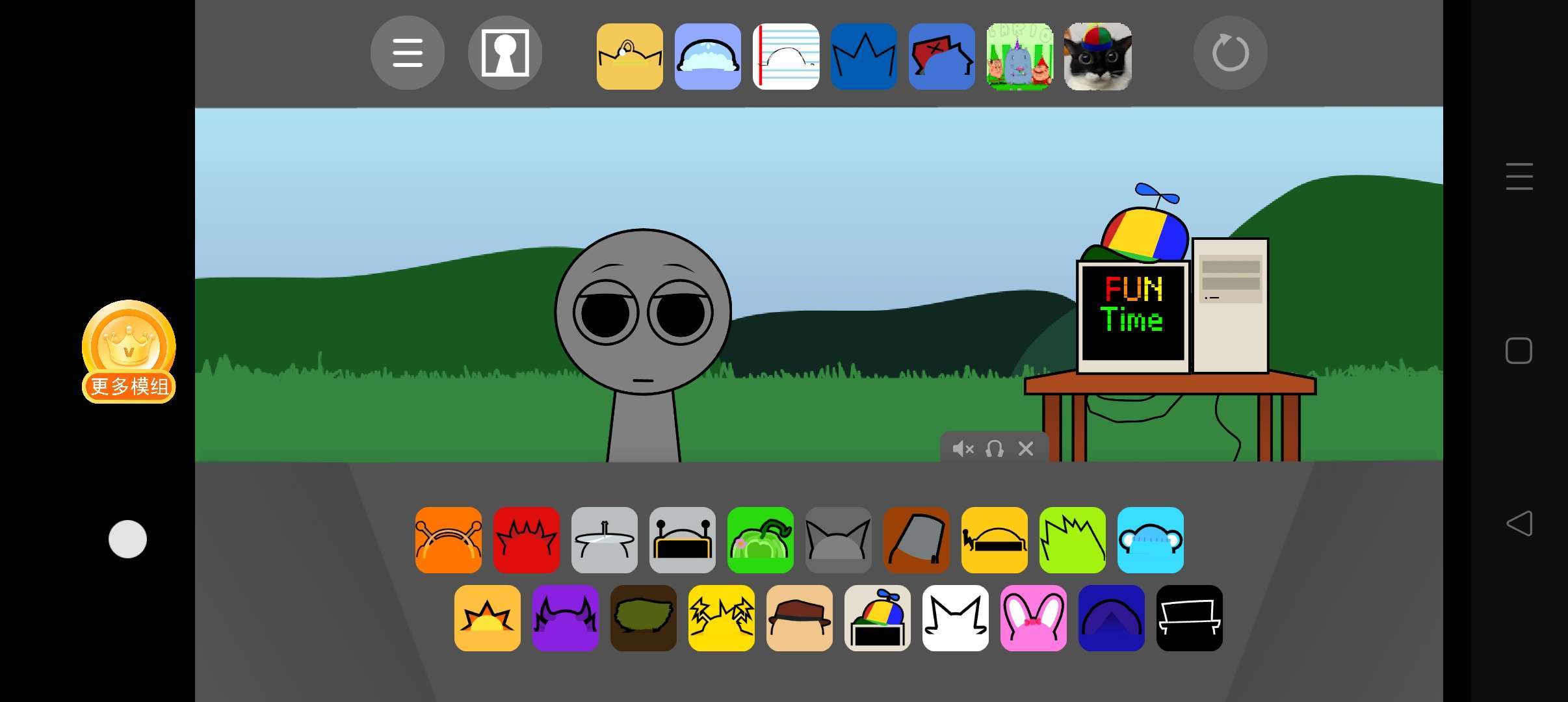
Task: Click the keyhole portrait button
Action: coord(505,53)
